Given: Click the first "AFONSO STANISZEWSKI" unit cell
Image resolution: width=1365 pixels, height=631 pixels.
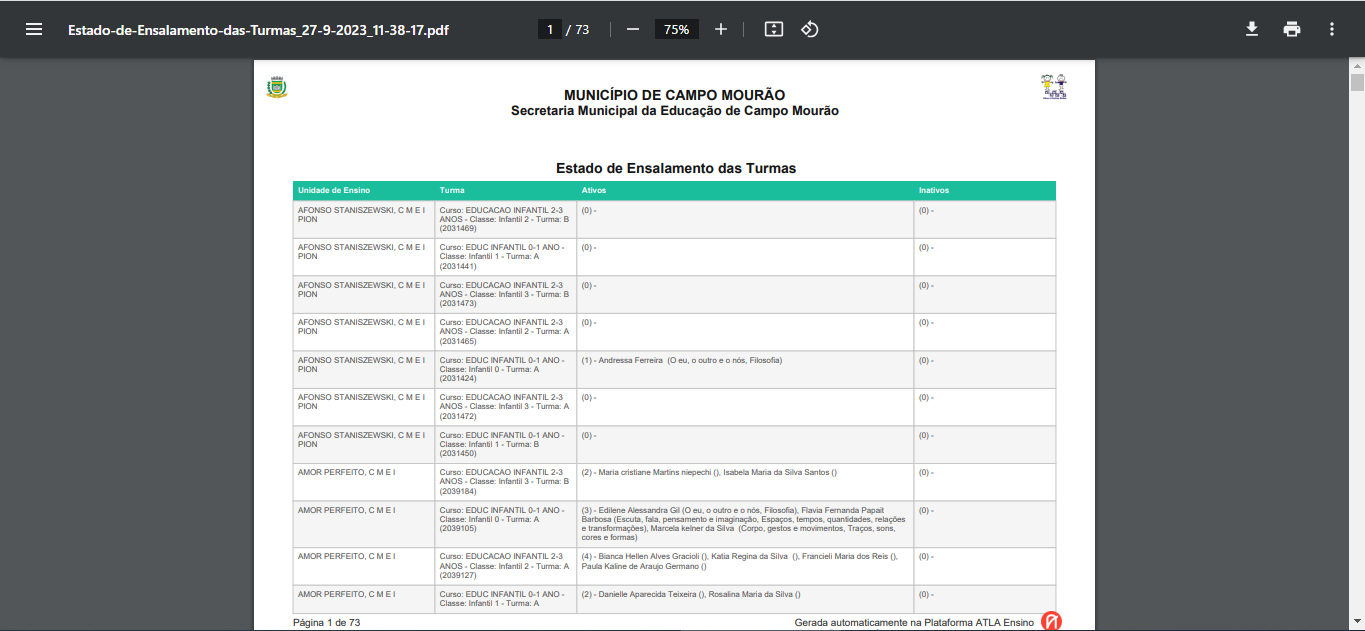Looking at the screenshot, I should [364, 219].
